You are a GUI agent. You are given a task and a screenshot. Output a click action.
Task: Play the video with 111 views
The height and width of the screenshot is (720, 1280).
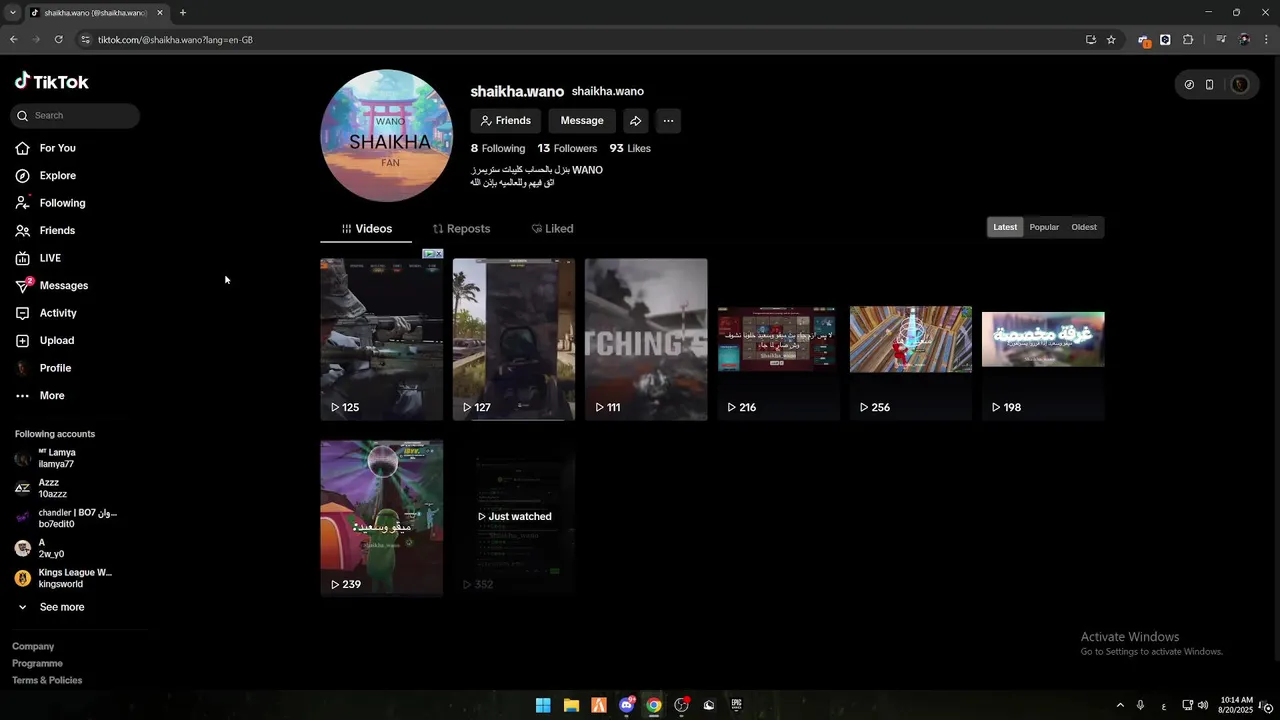click(646, 340)
